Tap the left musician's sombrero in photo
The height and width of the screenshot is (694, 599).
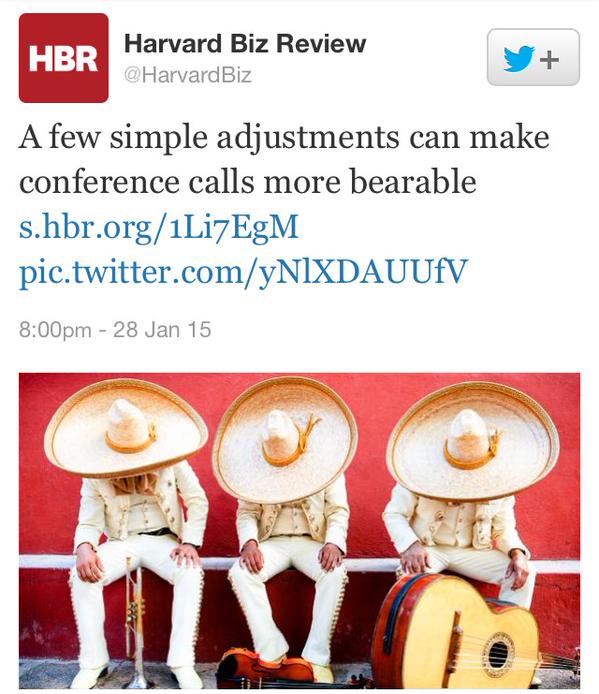[126, 427]
